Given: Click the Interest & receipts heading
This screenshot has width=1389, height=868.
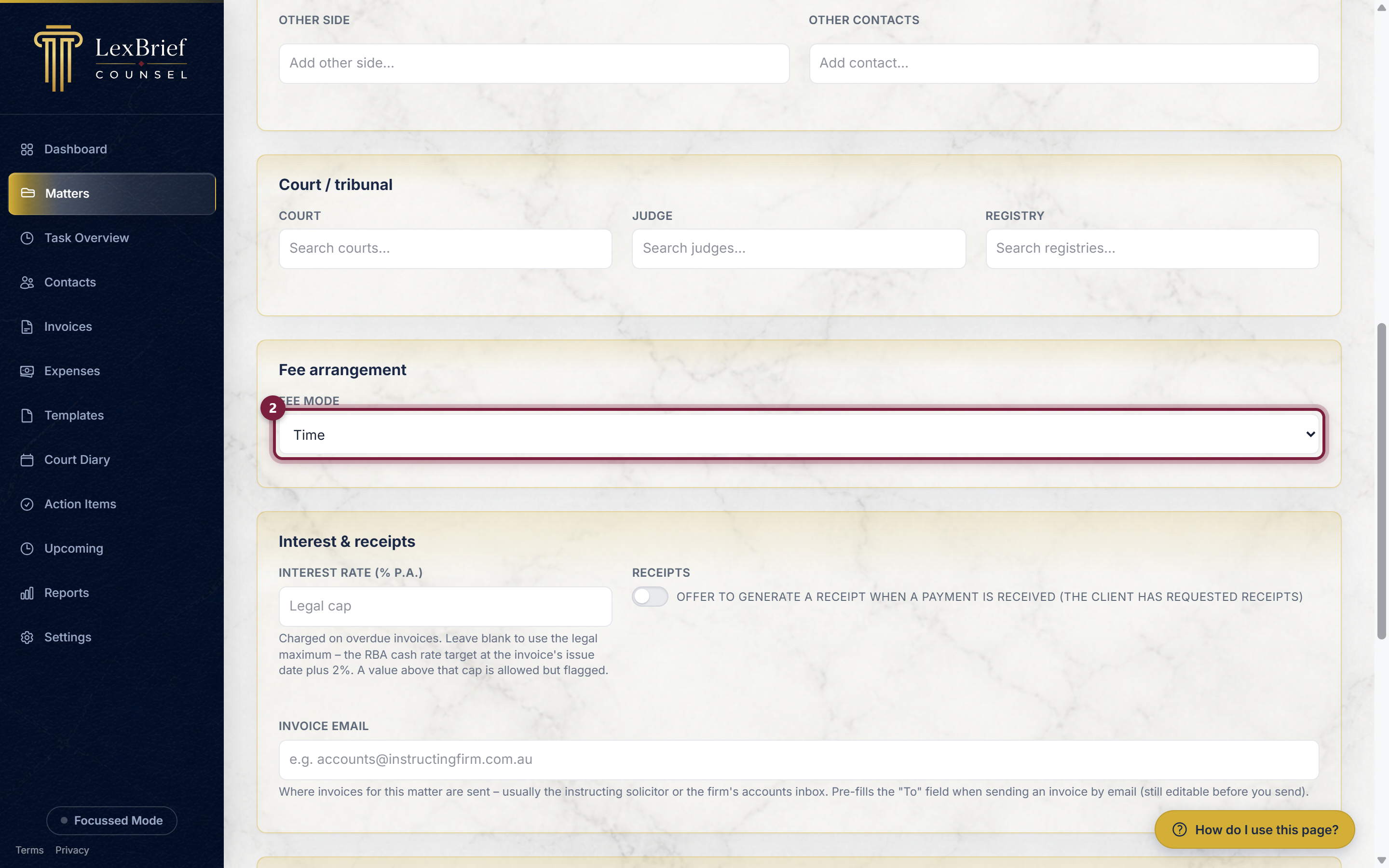Looking at the screenshot, I should (347, 542).
